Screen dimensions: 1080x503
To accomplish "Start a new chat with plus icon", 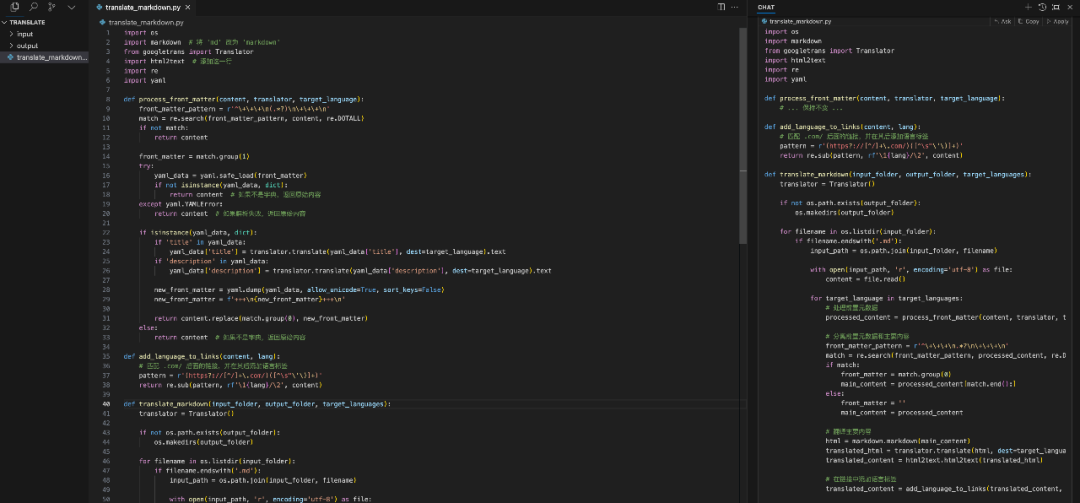I will pos(1028,7).
